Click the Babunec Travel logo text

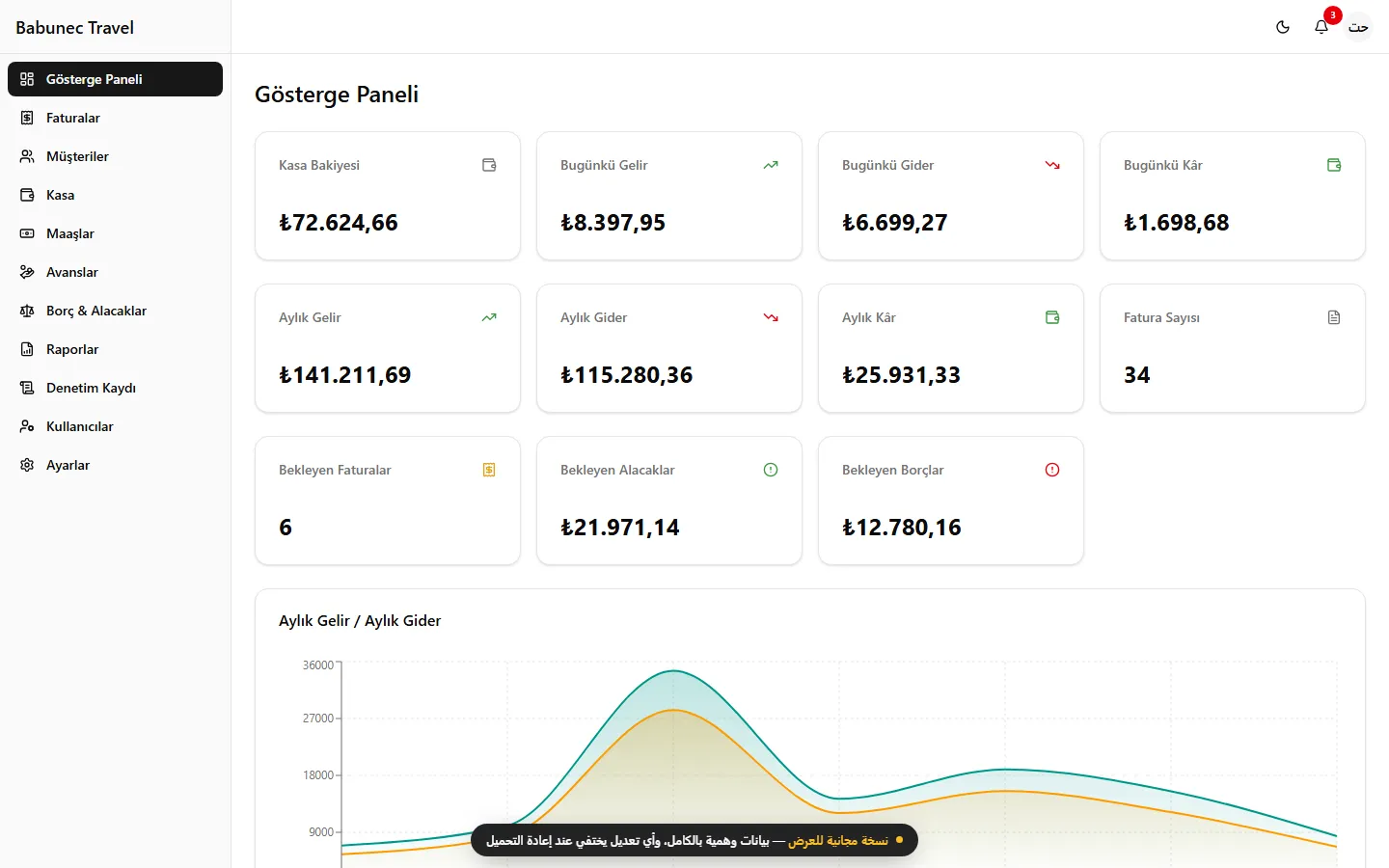(74, 27)
